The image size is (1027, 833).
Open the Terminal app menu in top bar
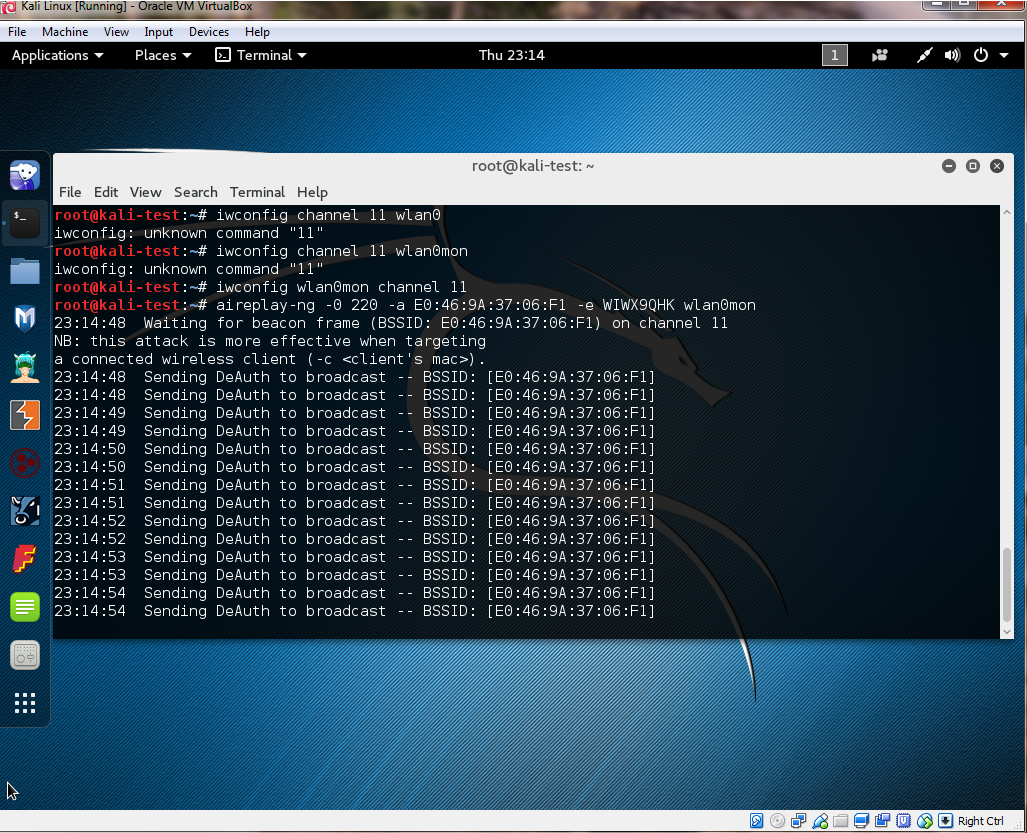(x=261, y=55)
